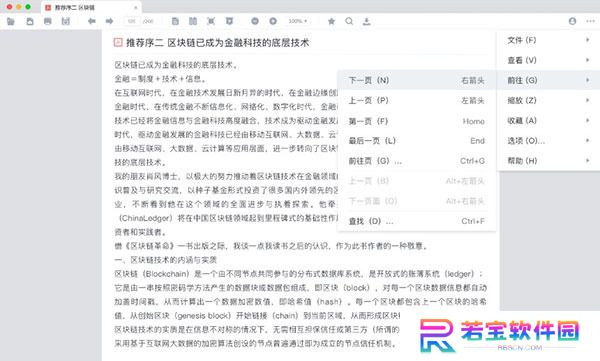Viewport: 600px width, 361px height.
Task: Go back with the left arrow icon
Action: tap(91, 21)
